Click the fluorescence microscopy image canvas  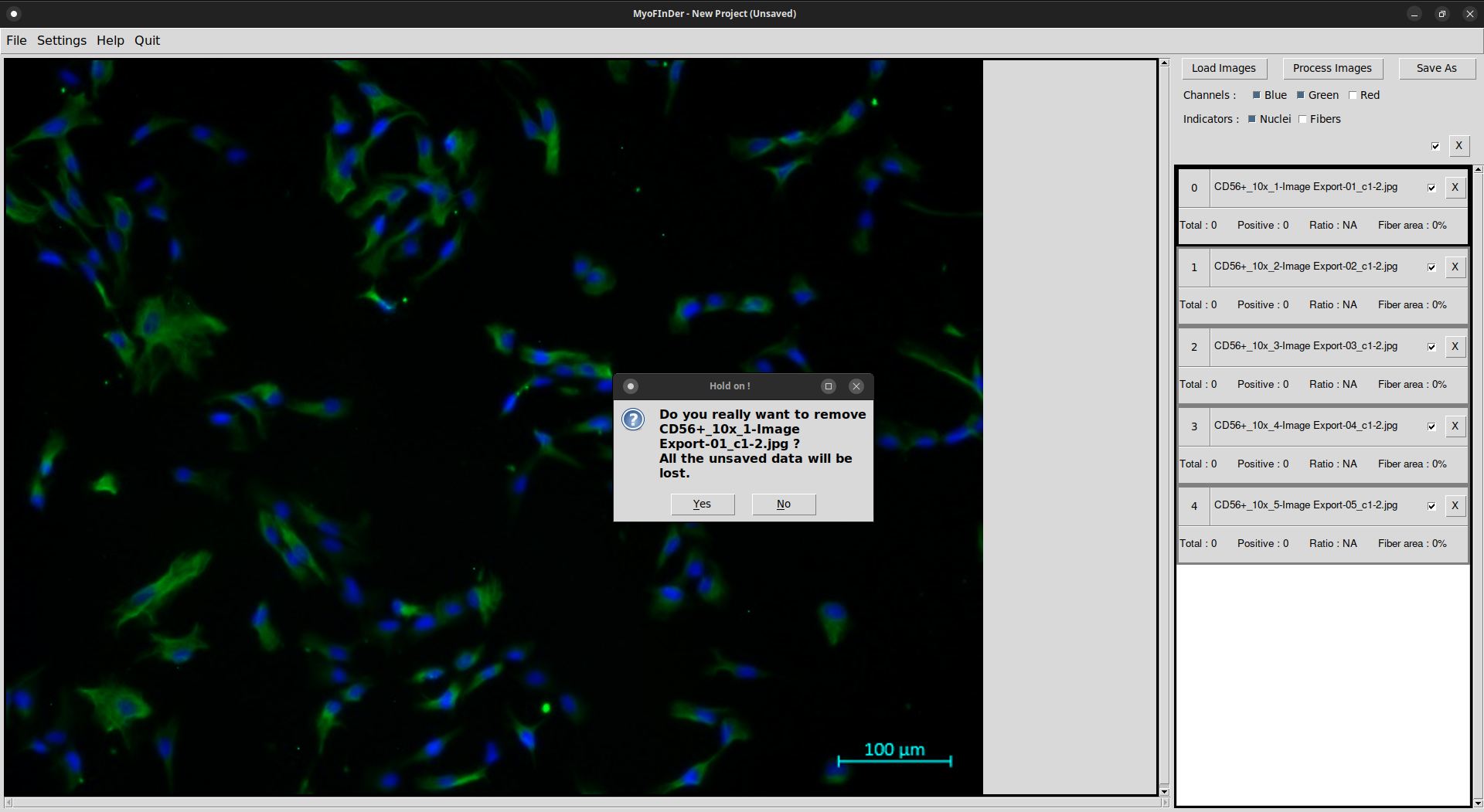pyautogui.click(x=493, y=426)
